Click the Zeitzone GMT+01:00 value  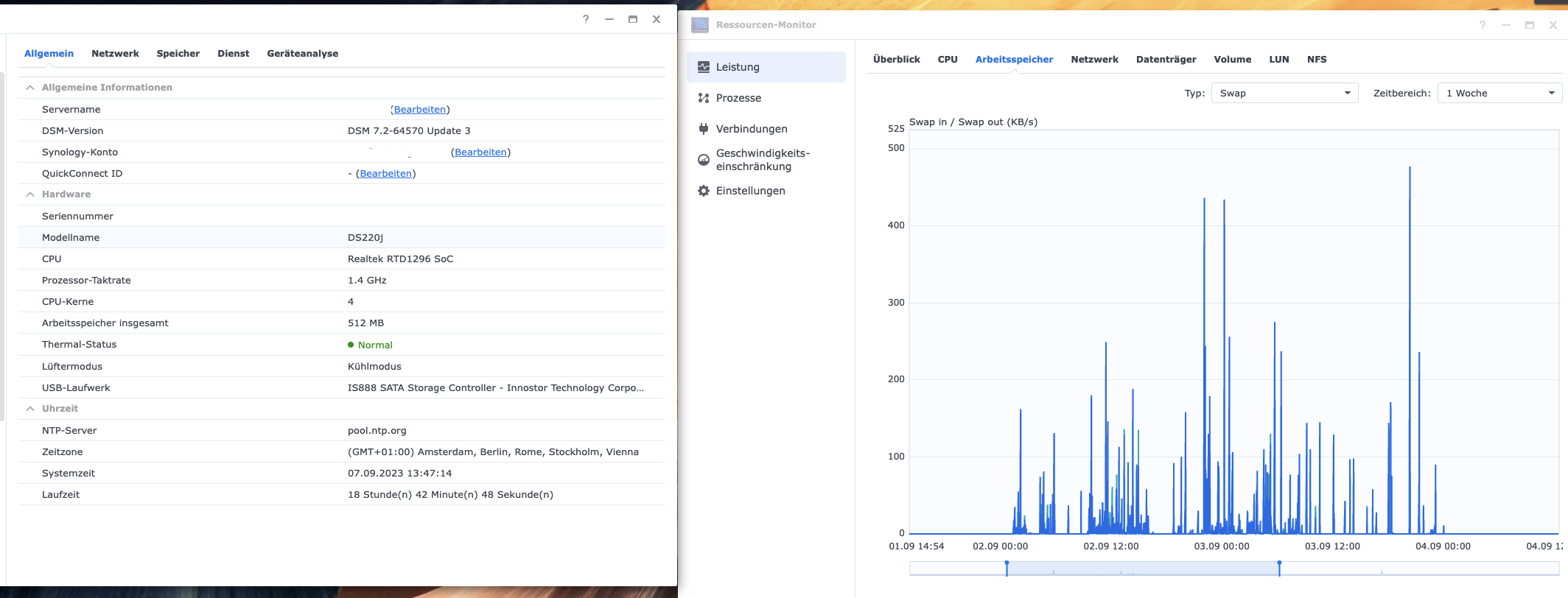(x=493, y=452)
